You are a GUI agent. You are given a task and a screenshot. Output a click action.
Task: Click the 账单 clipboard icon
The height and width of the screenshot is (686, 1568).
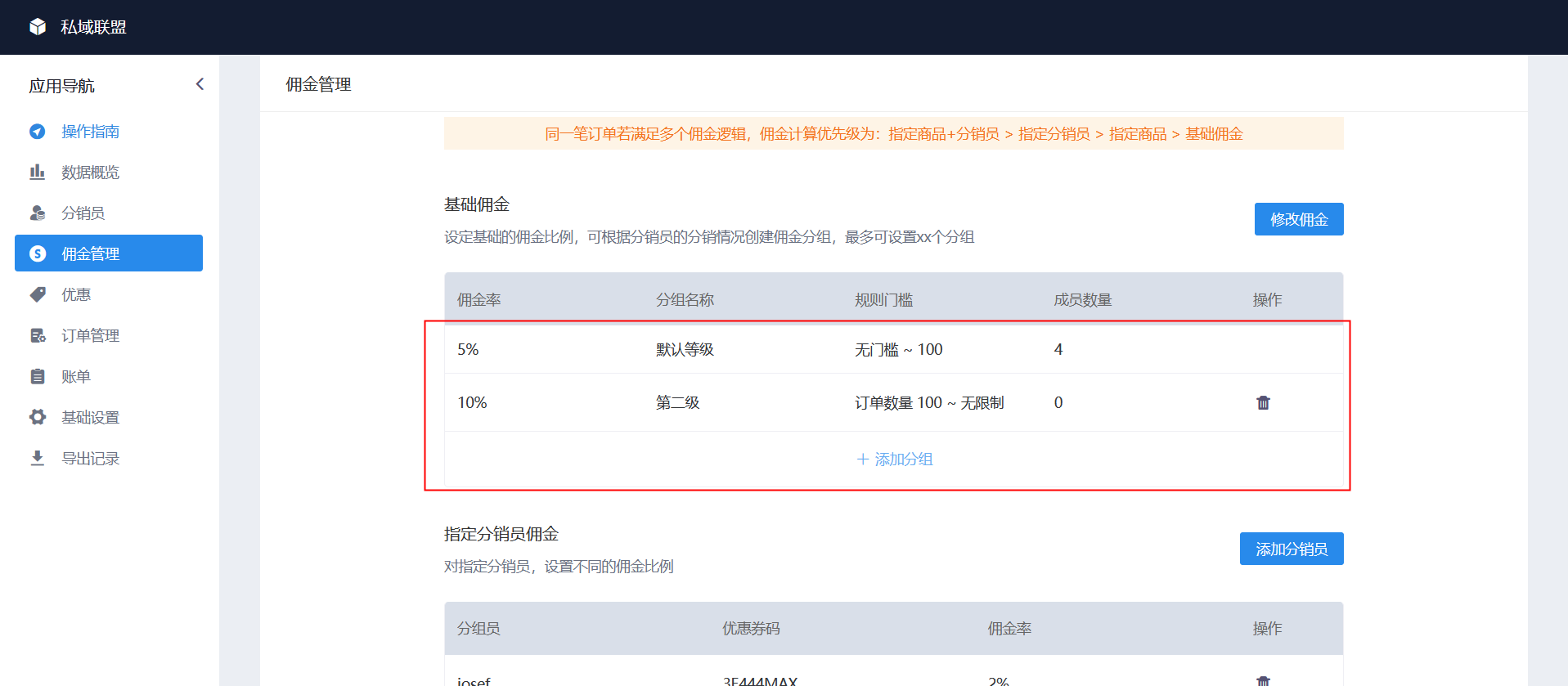coord(38,376)
